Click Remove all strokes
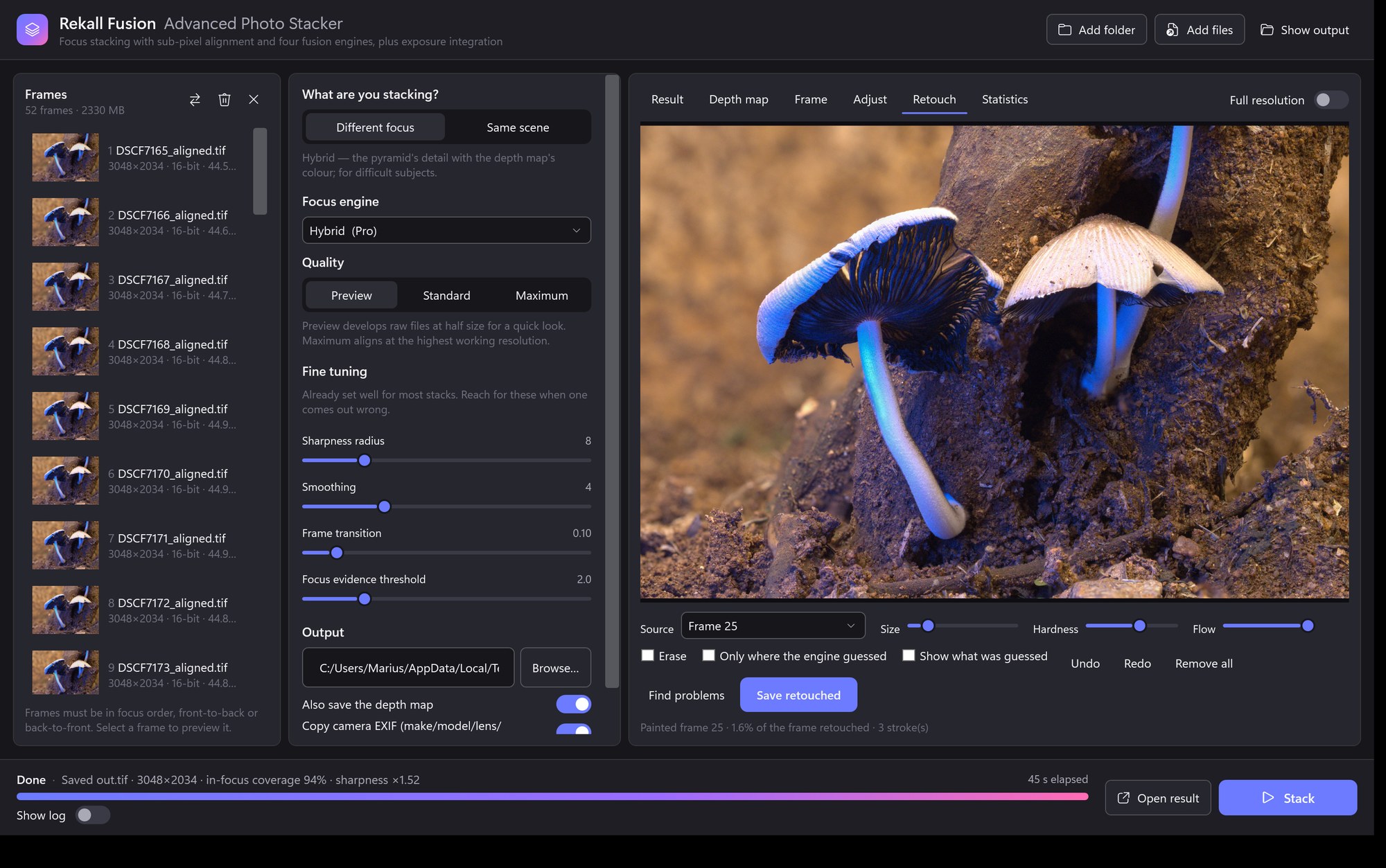This screenshot has width=1386, height=868. (x=1204, y=664)
